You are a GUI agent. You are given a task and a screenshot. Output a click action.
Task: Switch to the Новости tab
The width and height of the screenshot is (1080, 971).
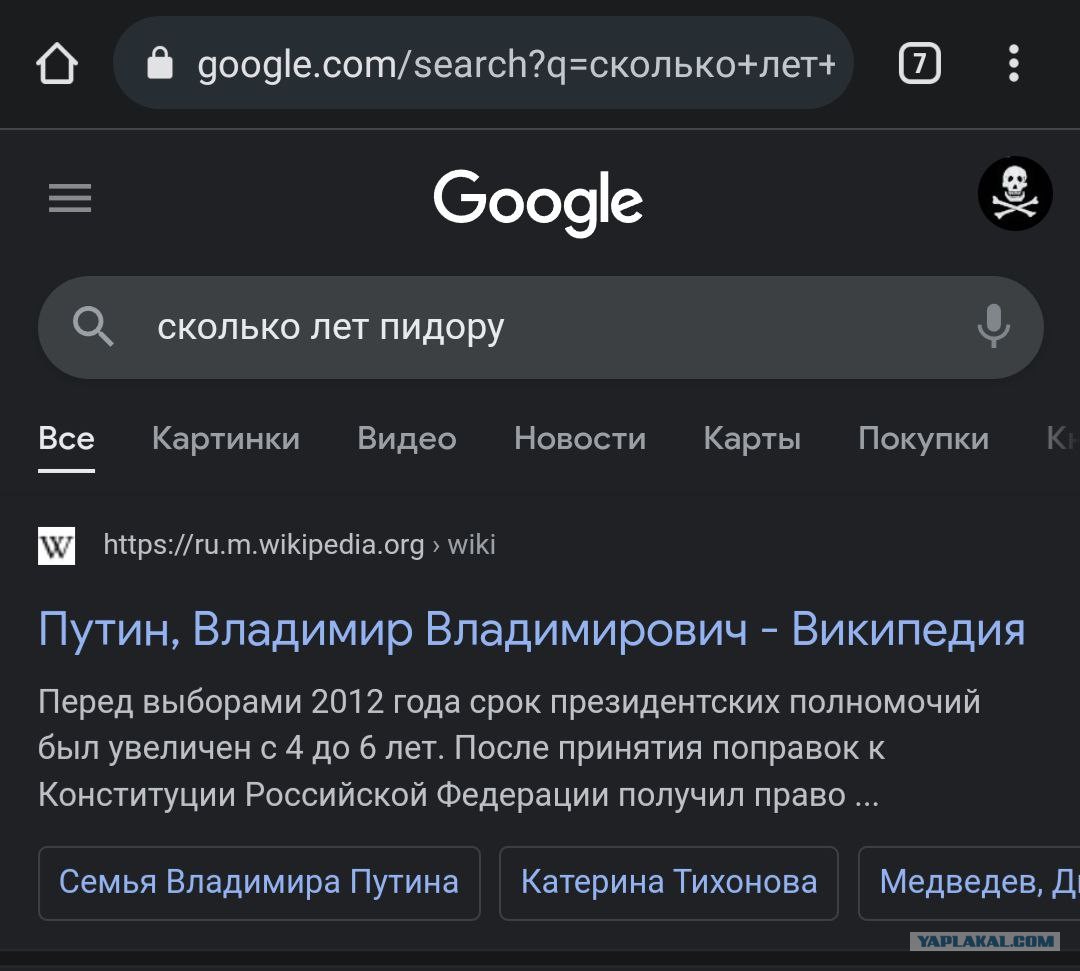point(580,439)
